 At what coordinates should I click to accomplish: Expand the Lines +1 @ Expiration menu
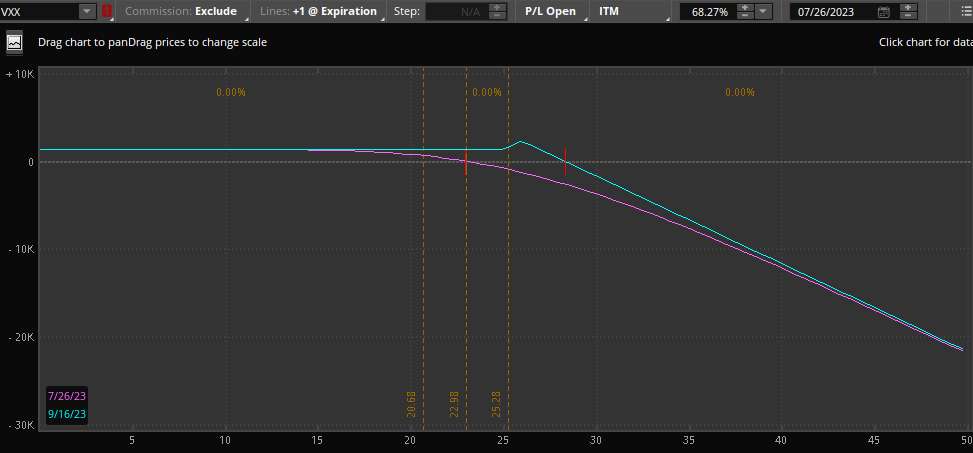(x=322, y=12)
